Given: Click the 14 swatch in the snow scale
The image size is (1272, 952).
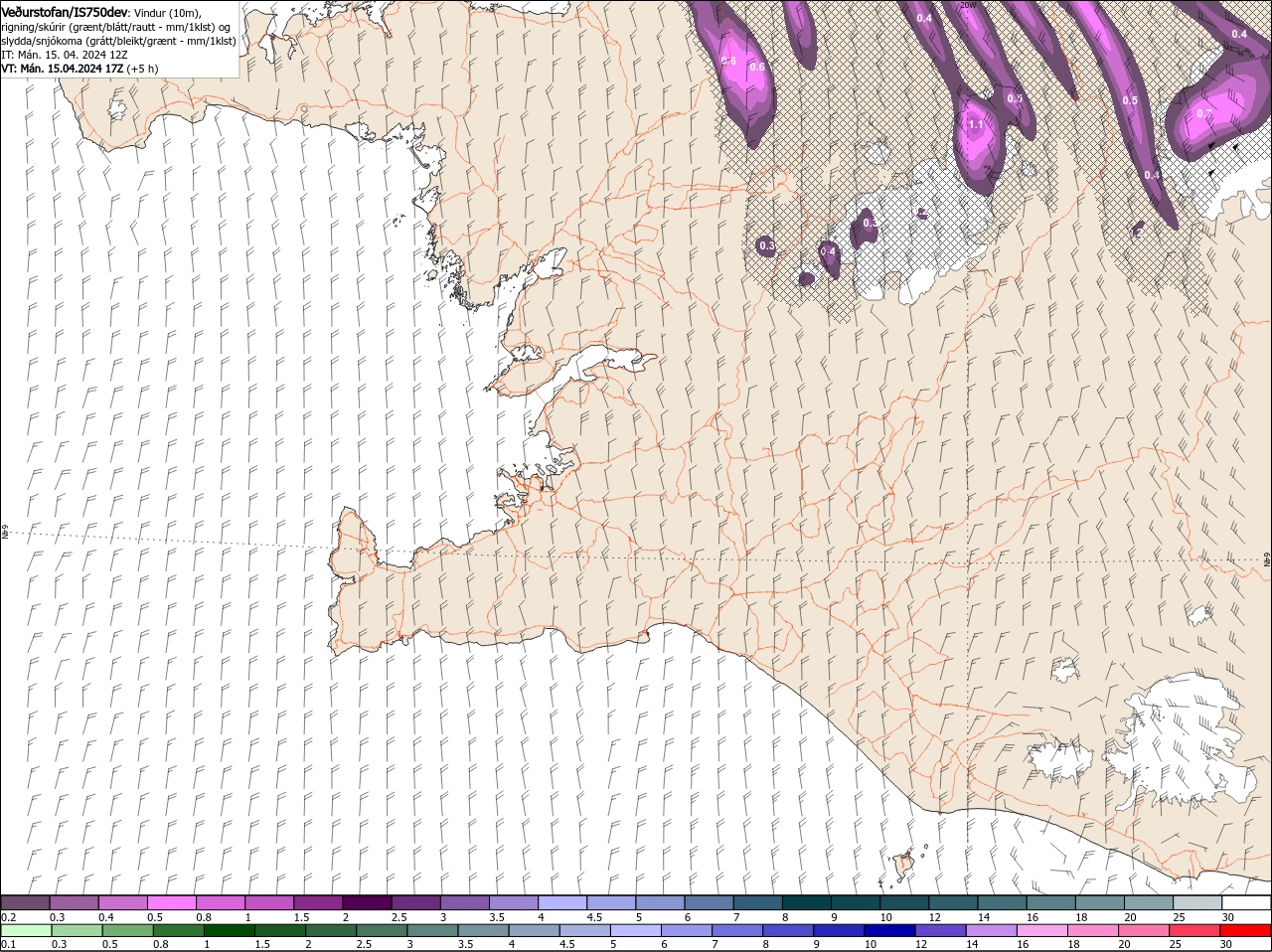Looking at the screenshot, I should [x=1003, y=902].
